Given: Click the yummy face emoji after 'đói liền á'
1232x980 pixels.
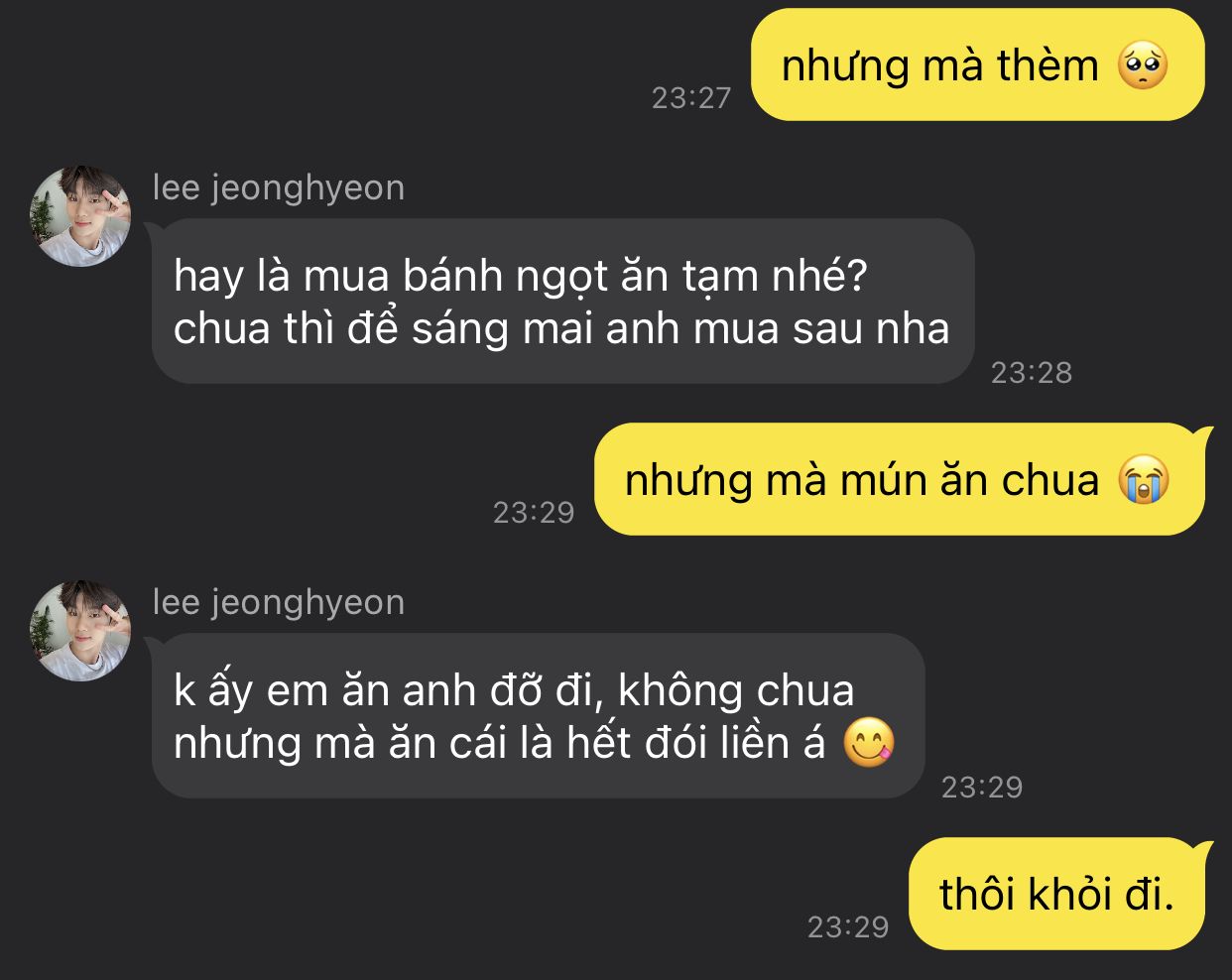Looking at the screenshot, I should (x=869, y=743).
